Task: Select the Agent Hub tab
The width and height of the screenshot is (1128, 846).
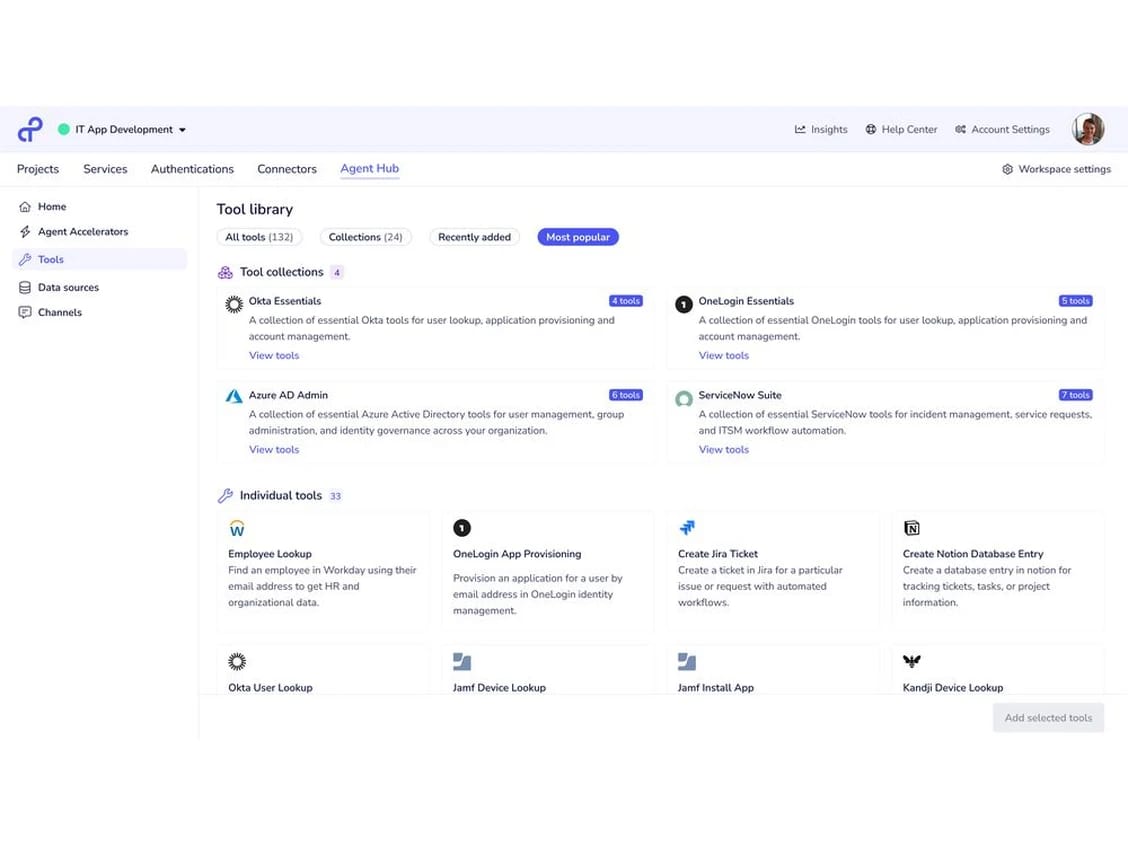Action: 370,168
